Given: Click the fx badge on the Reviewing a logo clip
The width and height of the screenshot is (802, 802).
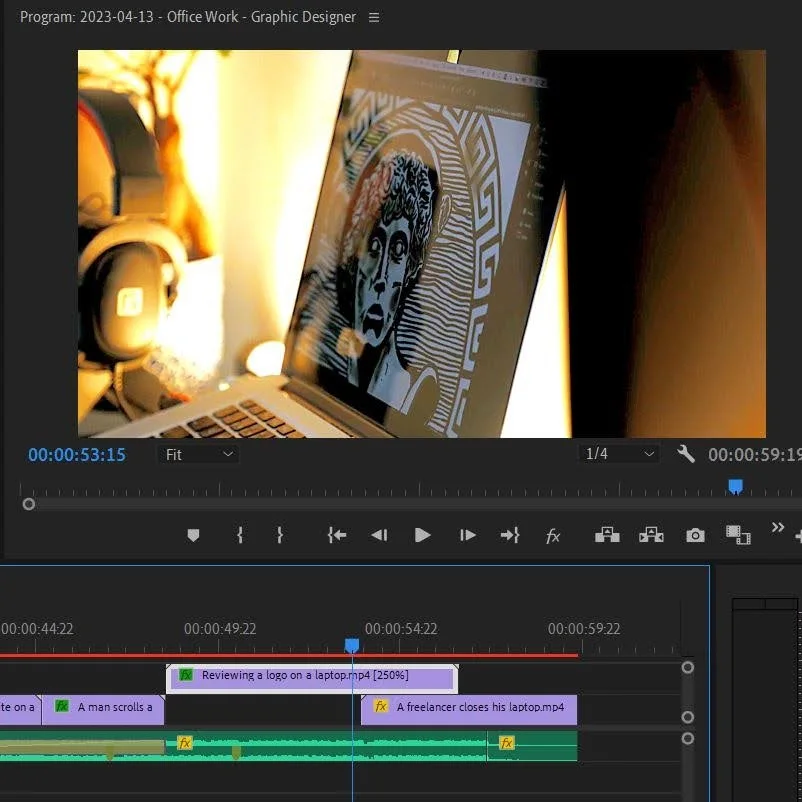Looking at the screenshot, I should (186, 675).
